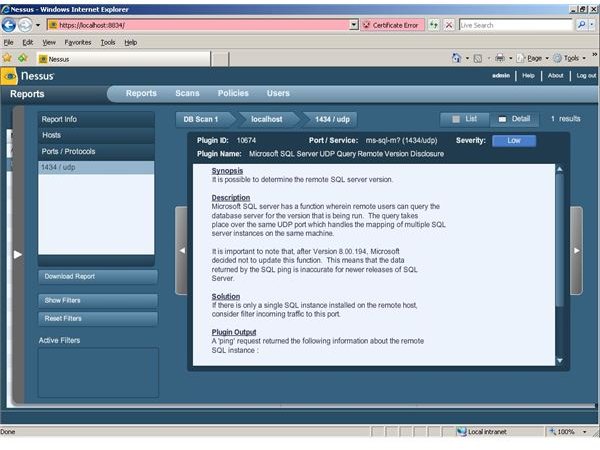This screenshot has width=600, height=450.
Task: Click the Local intranet zone status
Action: (x=482, y=432)
